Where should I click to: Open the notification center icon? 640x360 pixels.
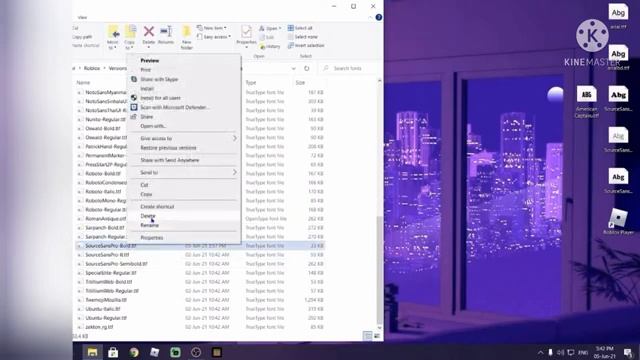[628, 352]
